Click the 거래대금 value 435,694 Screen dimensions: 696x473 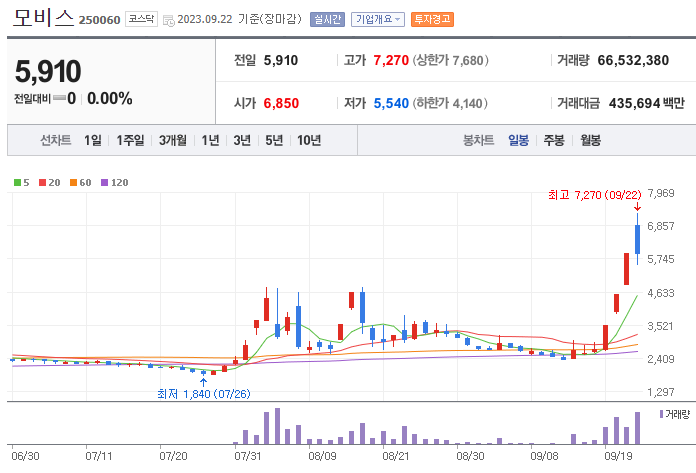point(635,103)
